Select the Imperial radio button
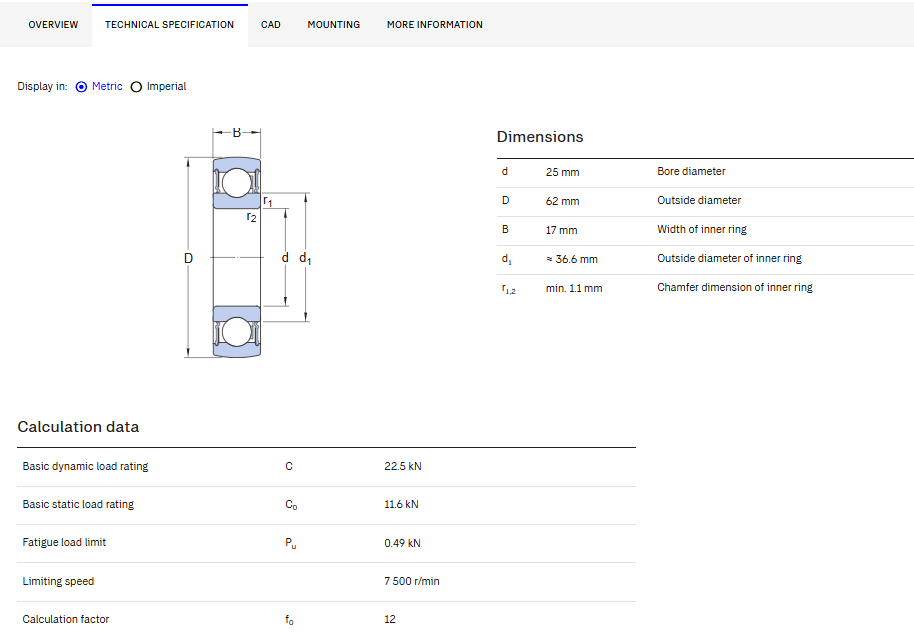The height and width of the screenshot is (643, 914). coord(136,87)
